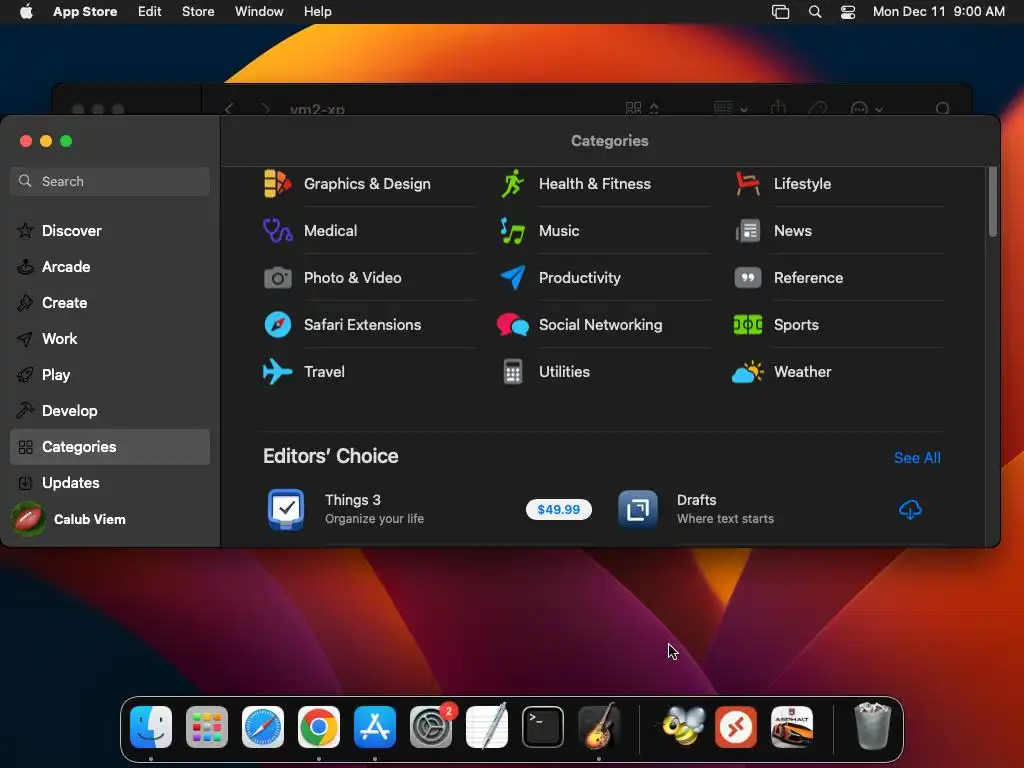Open Asphalt game from the Dock
The height and width of the screenshot is (768, 1024).
point(792,727)
